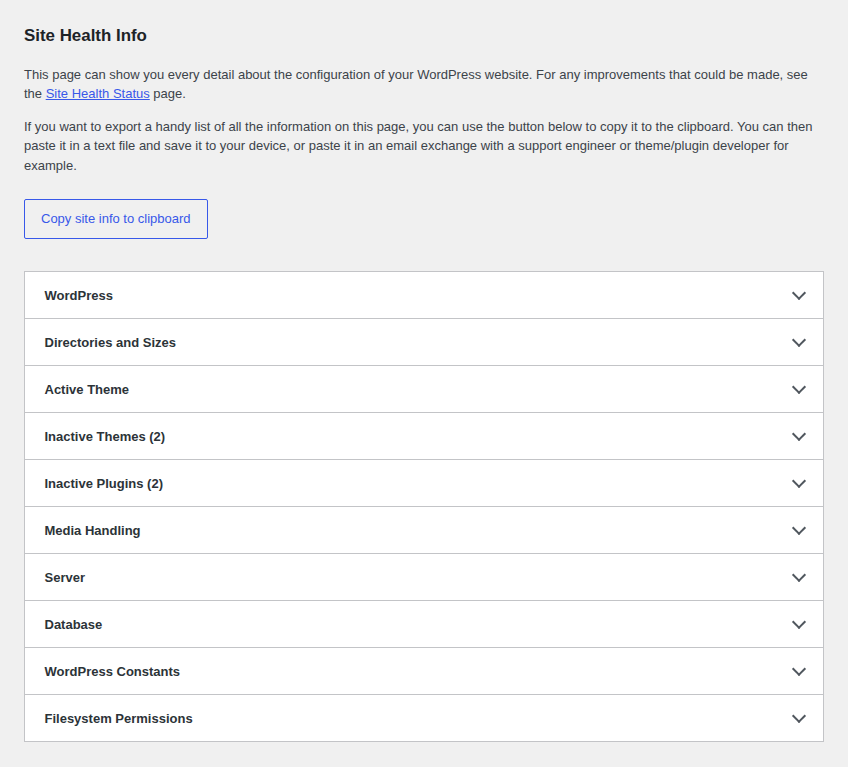This screenshot has width=848, height=767.
Task: Click the chevron icon in Directories and Sizes row
Action: 799,342
